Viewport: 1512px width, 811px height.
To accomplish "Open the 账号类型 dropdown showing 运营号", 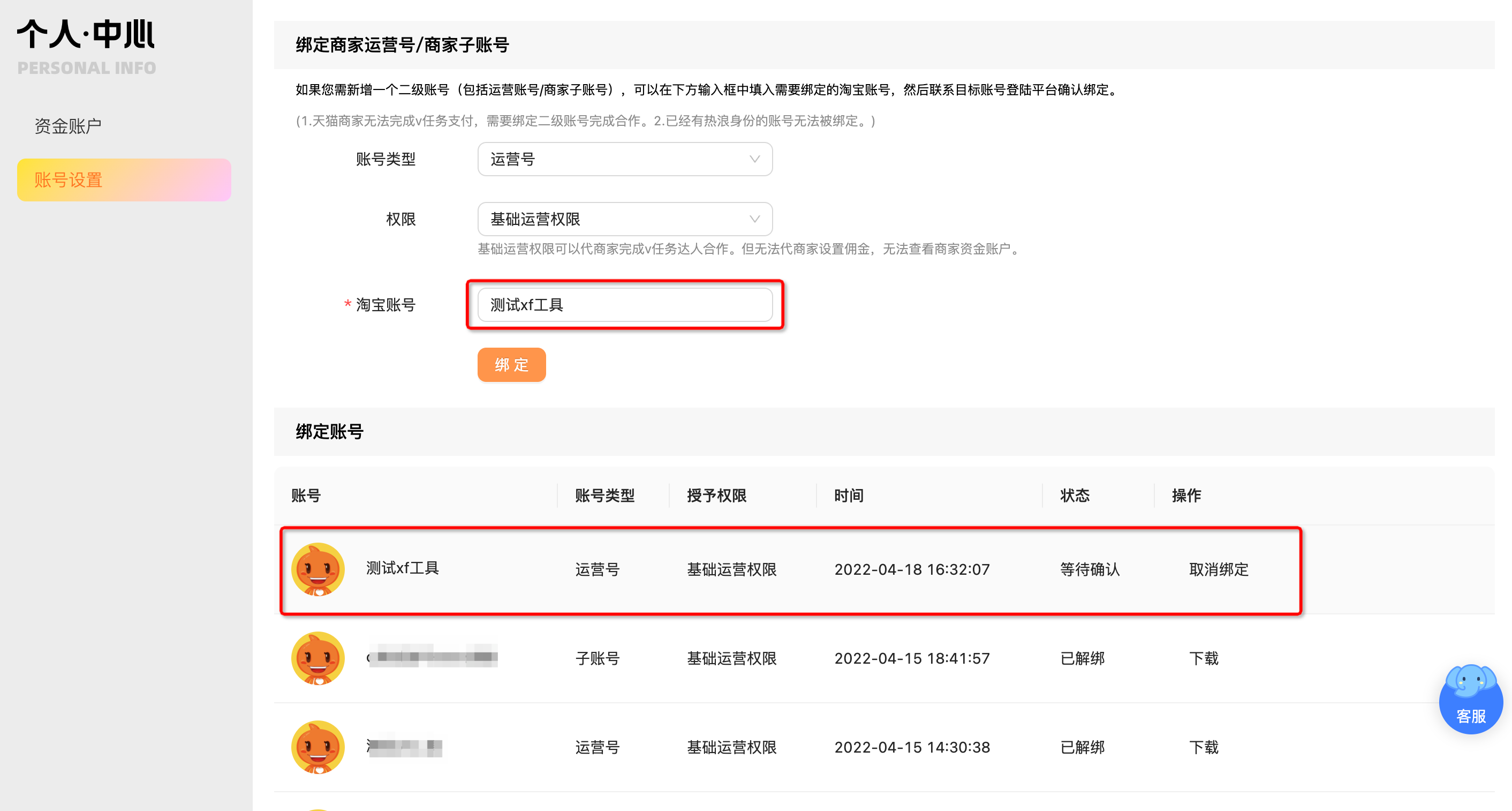I will [624, 159].
